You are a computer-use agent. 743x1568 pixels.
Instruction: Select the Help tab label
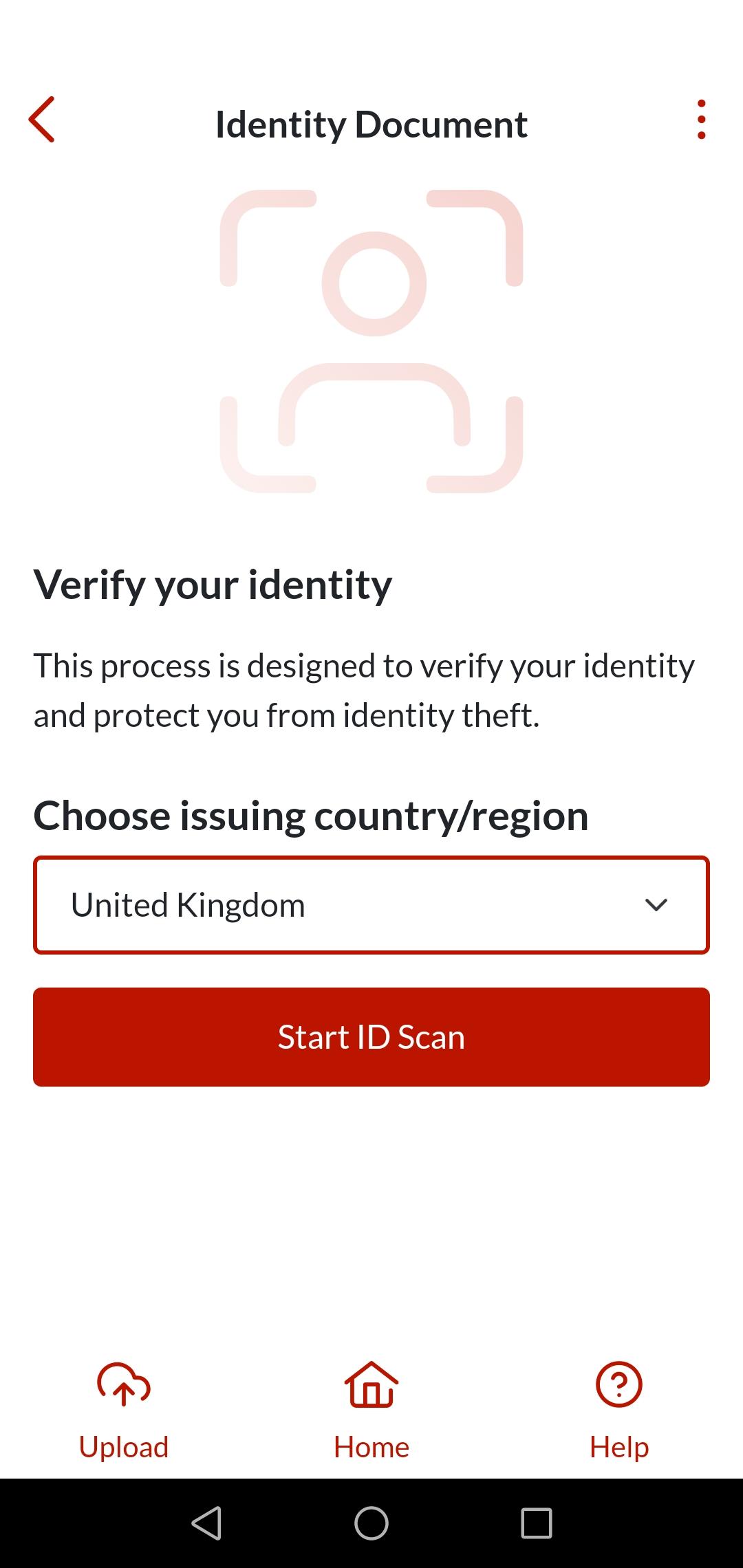point(619,1447)
